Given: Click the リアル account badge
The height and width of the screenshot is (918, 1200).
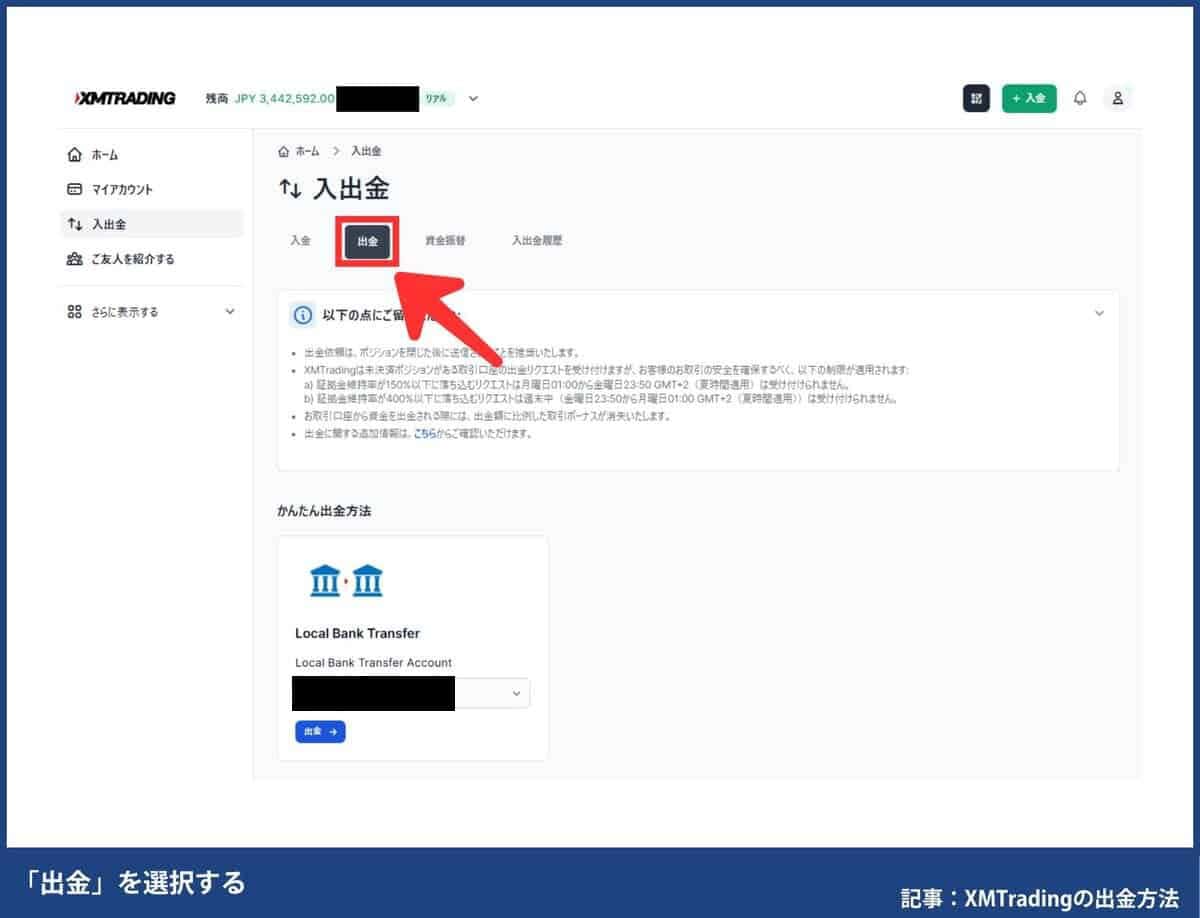Looking at the screenshot, I should coord(436,98).
